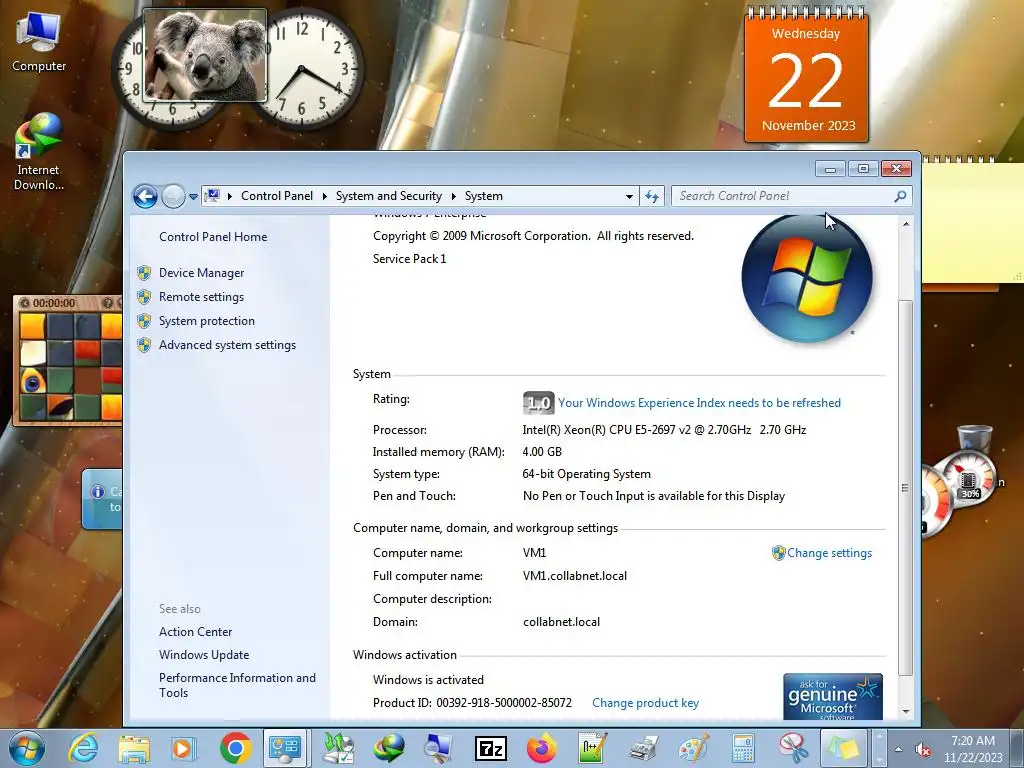Screen dimensions: 1024x768
Task: Launch Paint from the taskbar
Action: tap(694, 748)
